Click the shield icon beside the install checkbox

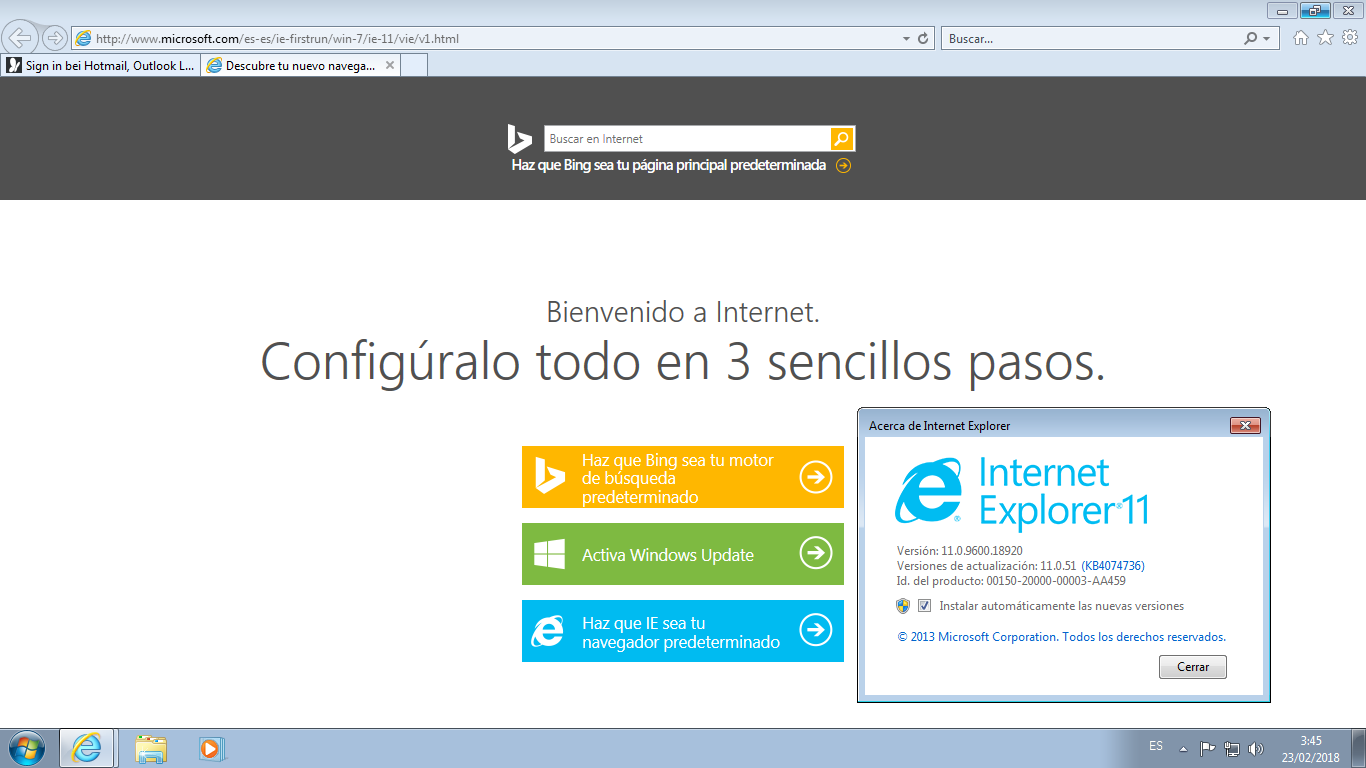click(903, 605)
